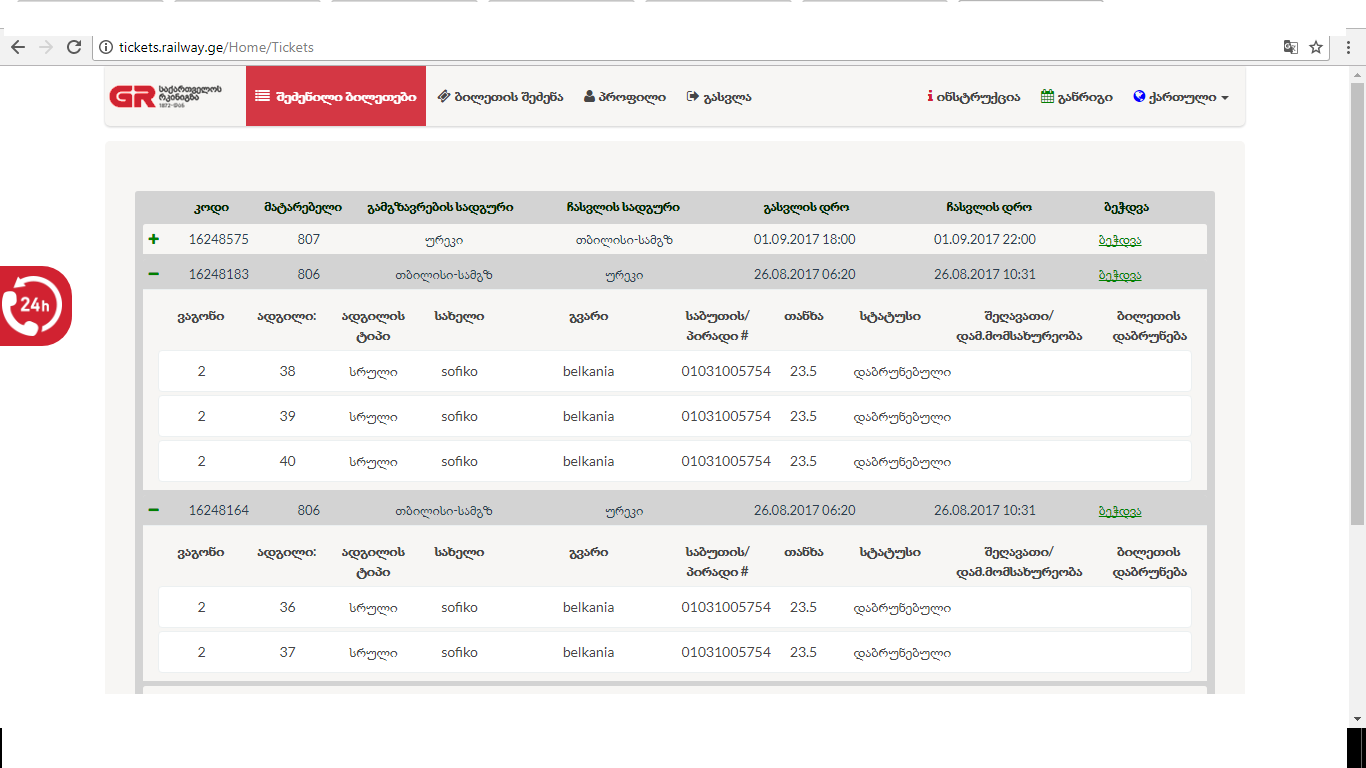Click the red 24h phone support icon
This screenshot has height=768, width=1366.
pos(35,306)
